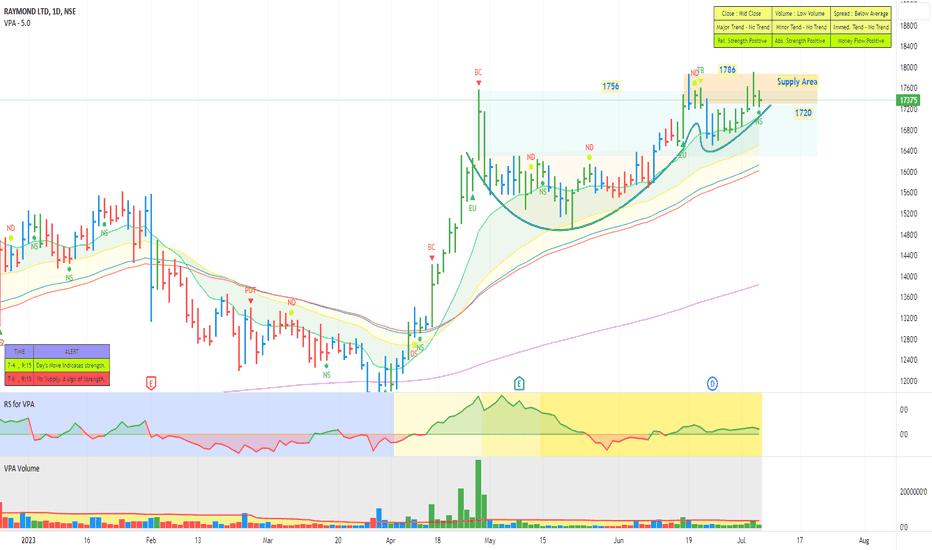Click the ND label near the 17 May bar
This screenshot has width=932, height=550.
point(531,157)
